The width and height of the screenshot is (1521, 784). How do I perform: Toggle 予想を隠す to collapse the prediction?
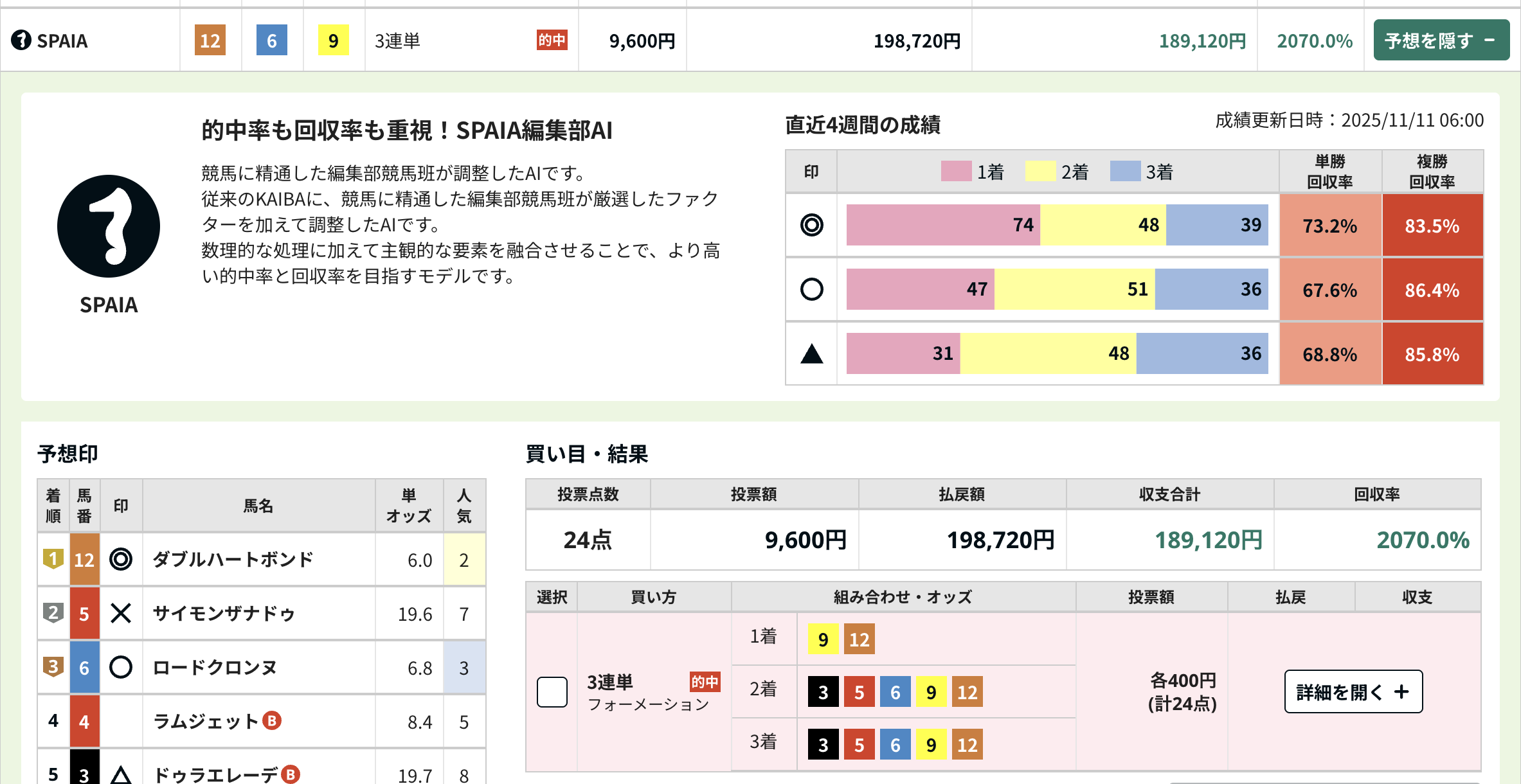click(x=1441, y=39)
